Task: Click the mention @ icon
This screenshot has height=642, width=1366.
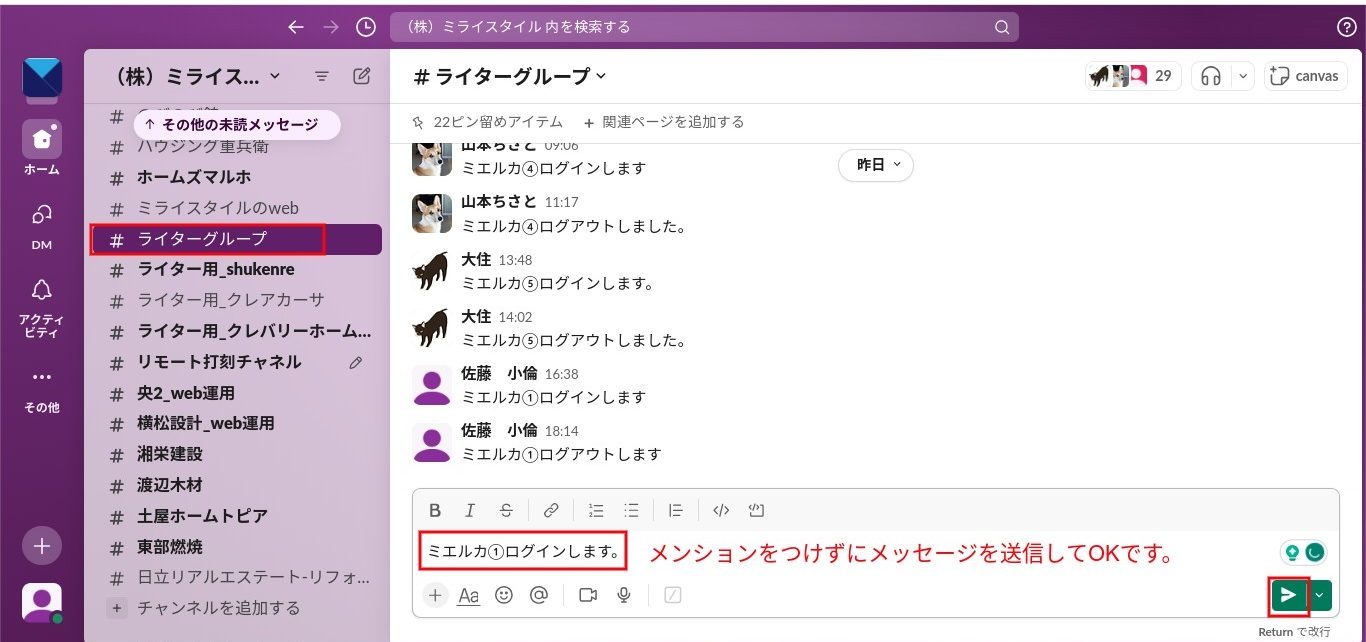Action: tap(539, 595)
